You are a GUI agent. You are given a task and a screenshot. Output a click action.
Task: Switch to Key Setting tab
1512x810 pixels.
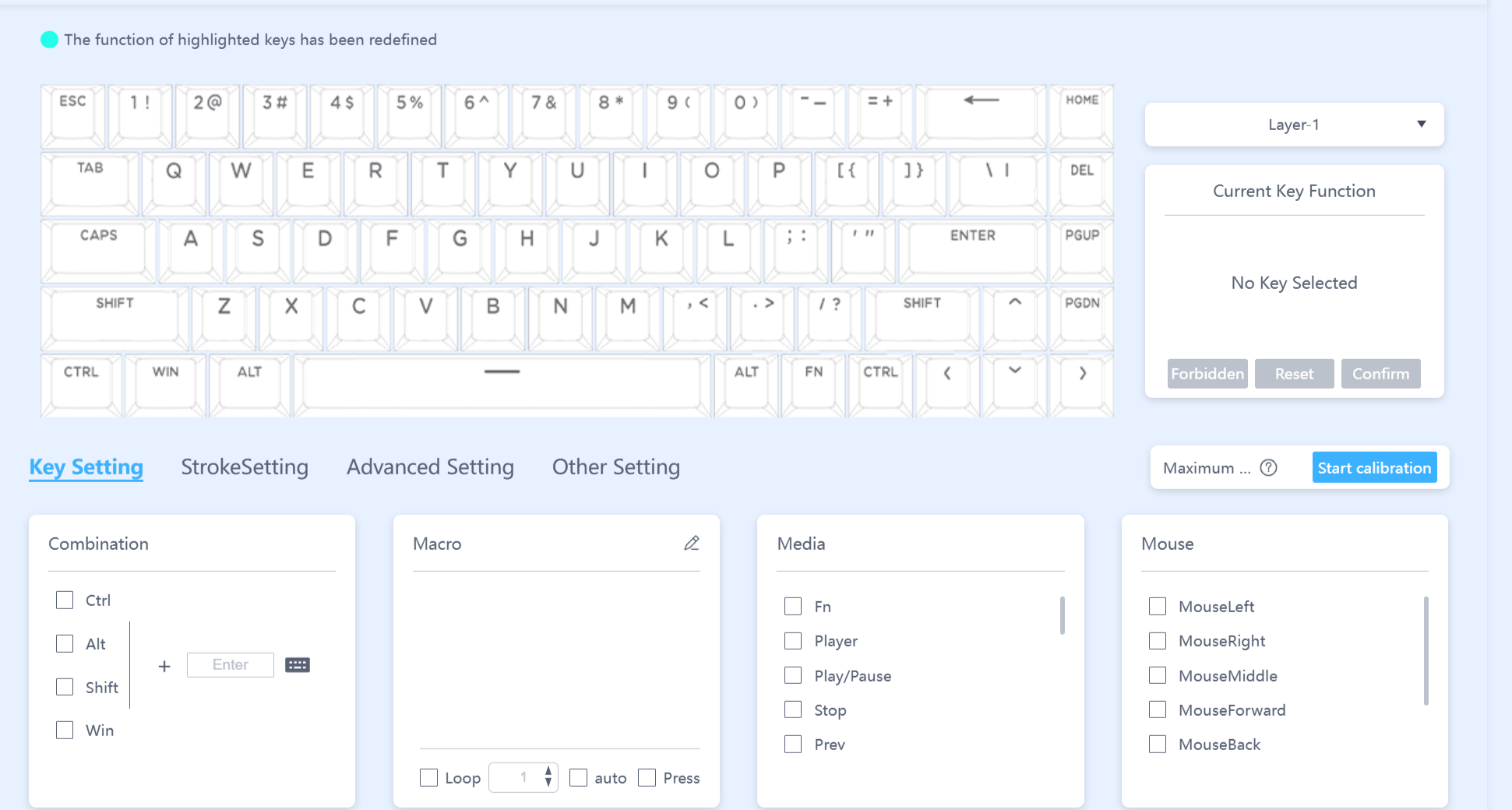(x=86, y=467)
